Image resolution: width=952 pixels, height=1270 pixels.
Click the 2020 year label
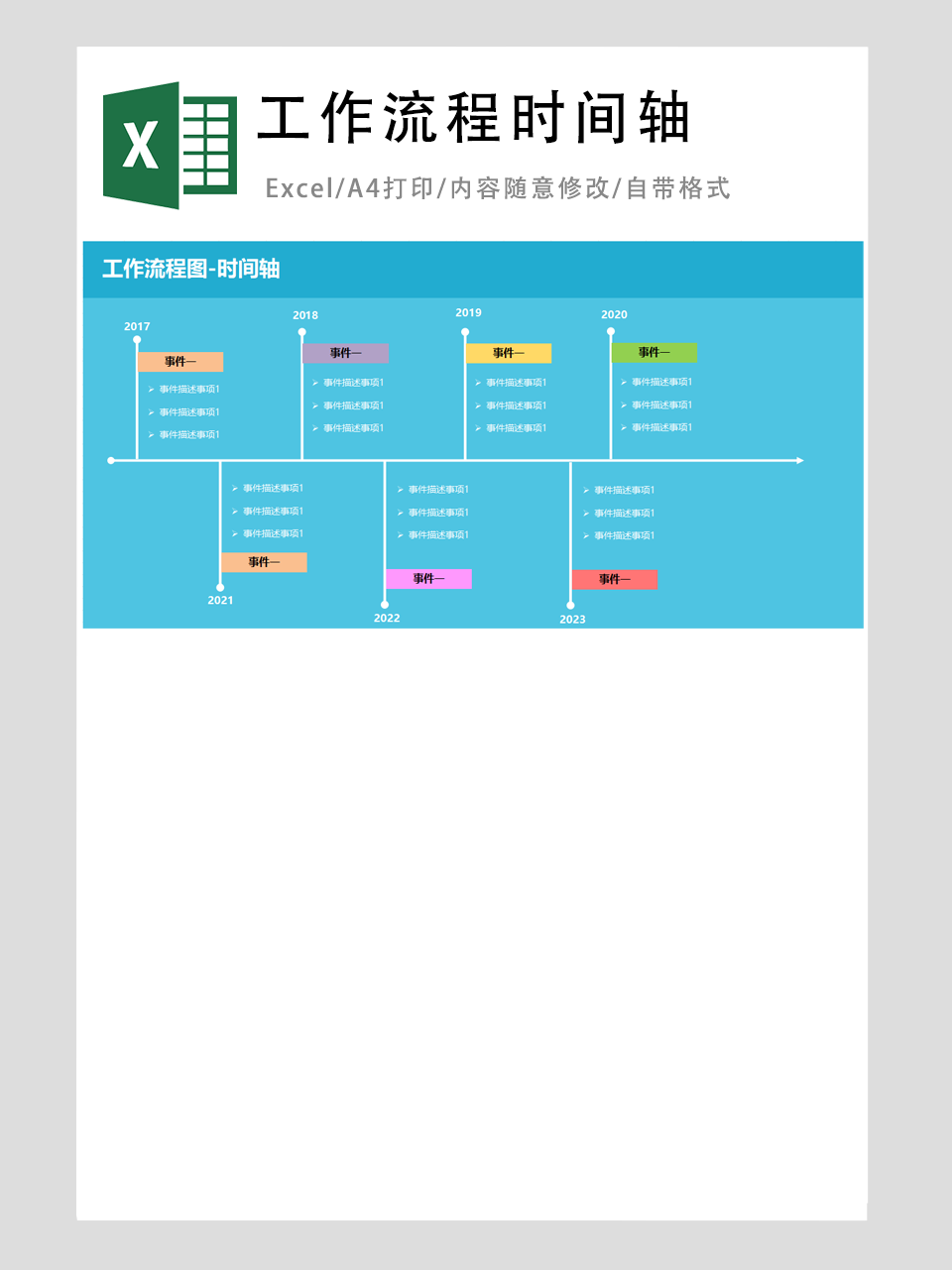coord(614,314)
